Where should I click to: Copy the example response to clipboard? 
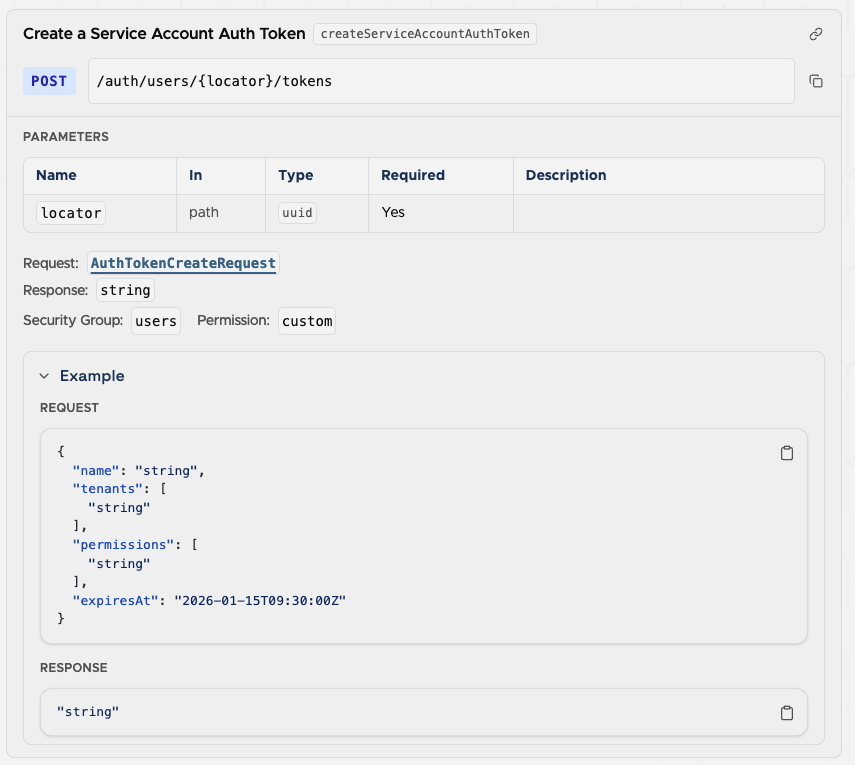click(786, 713)
